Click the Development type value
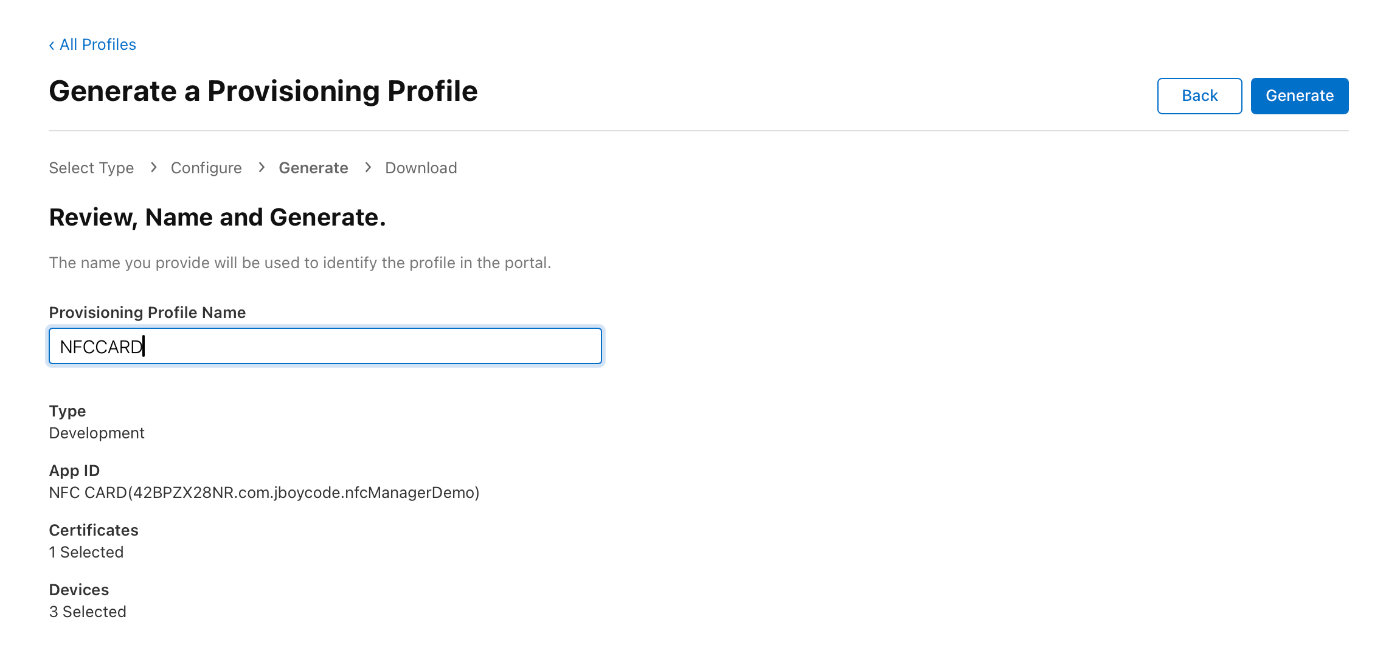The height and width of the screenshot is (670, 1400). [97, 433]
